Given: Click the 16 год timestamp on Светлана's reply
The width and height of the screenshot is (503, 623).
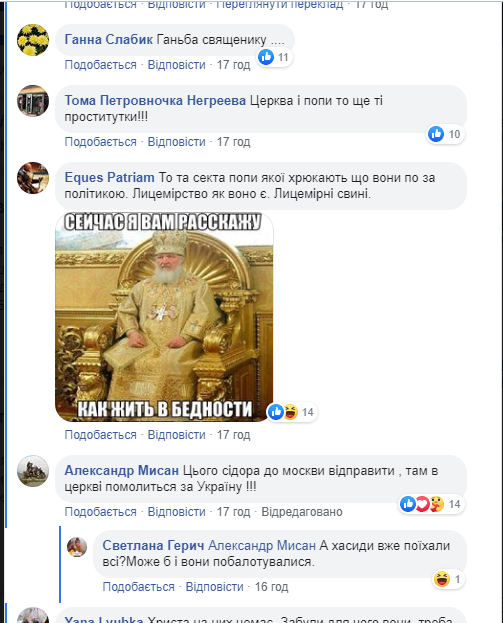Looking at the screenshot, I should coord(271,587).
